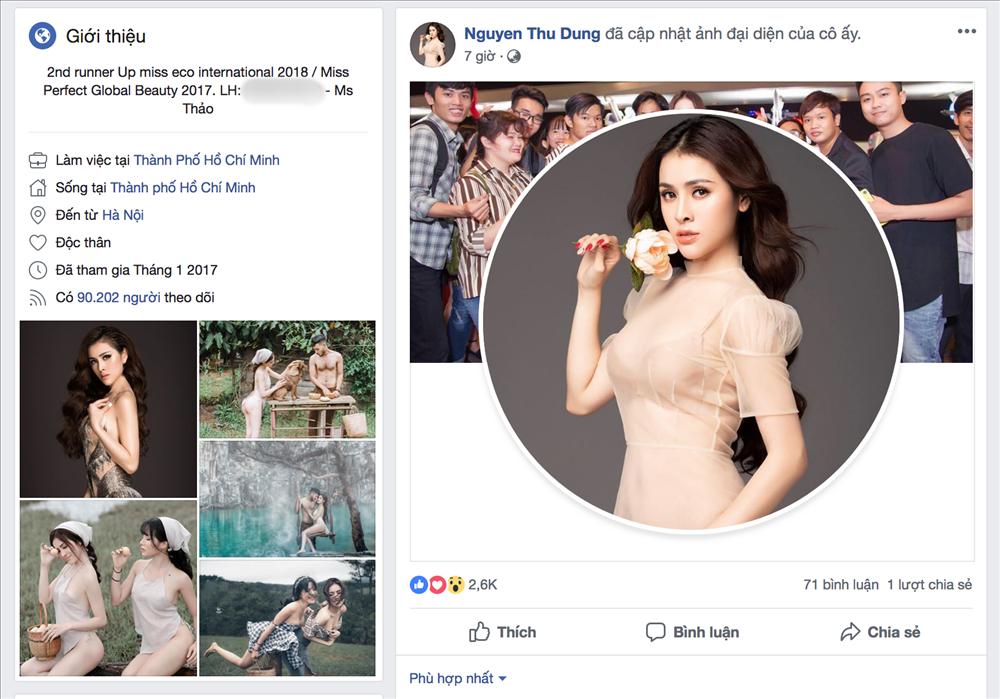
Task: Click the heart Love reaction icon
Action: 434,584
